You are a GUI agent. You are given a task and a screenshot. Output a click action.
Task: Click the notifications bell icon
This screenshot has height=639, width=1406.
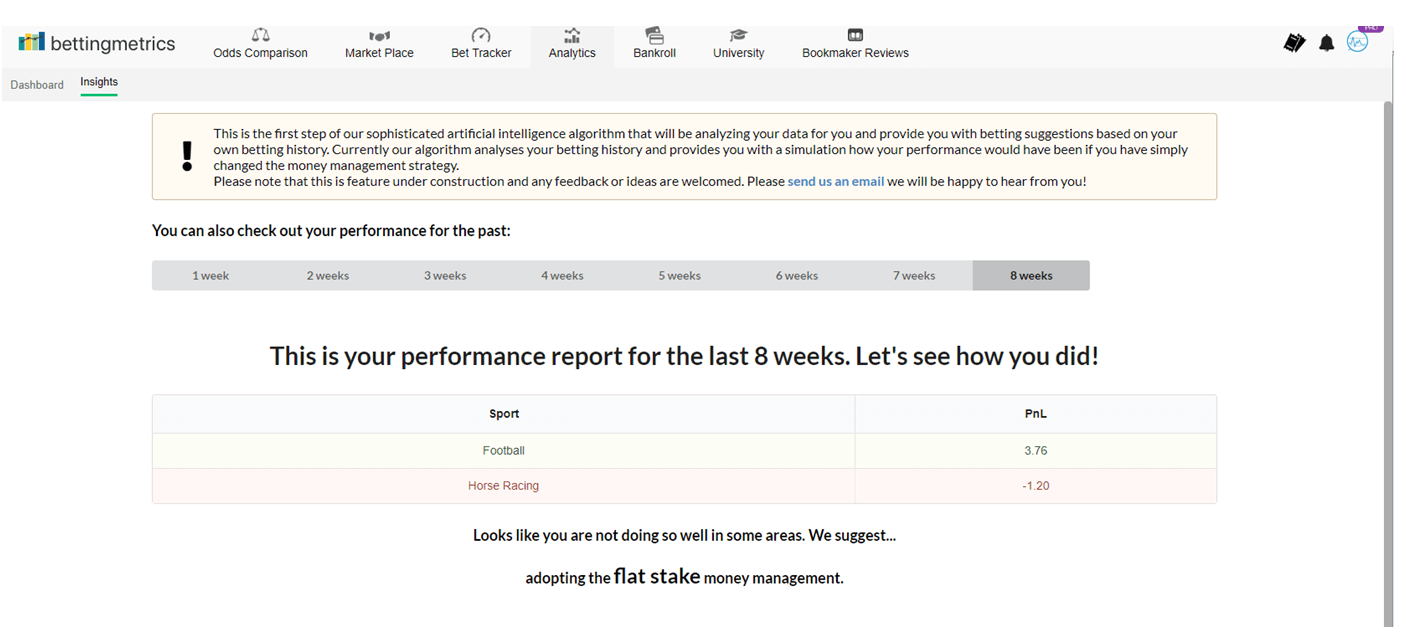(1326, 43)
